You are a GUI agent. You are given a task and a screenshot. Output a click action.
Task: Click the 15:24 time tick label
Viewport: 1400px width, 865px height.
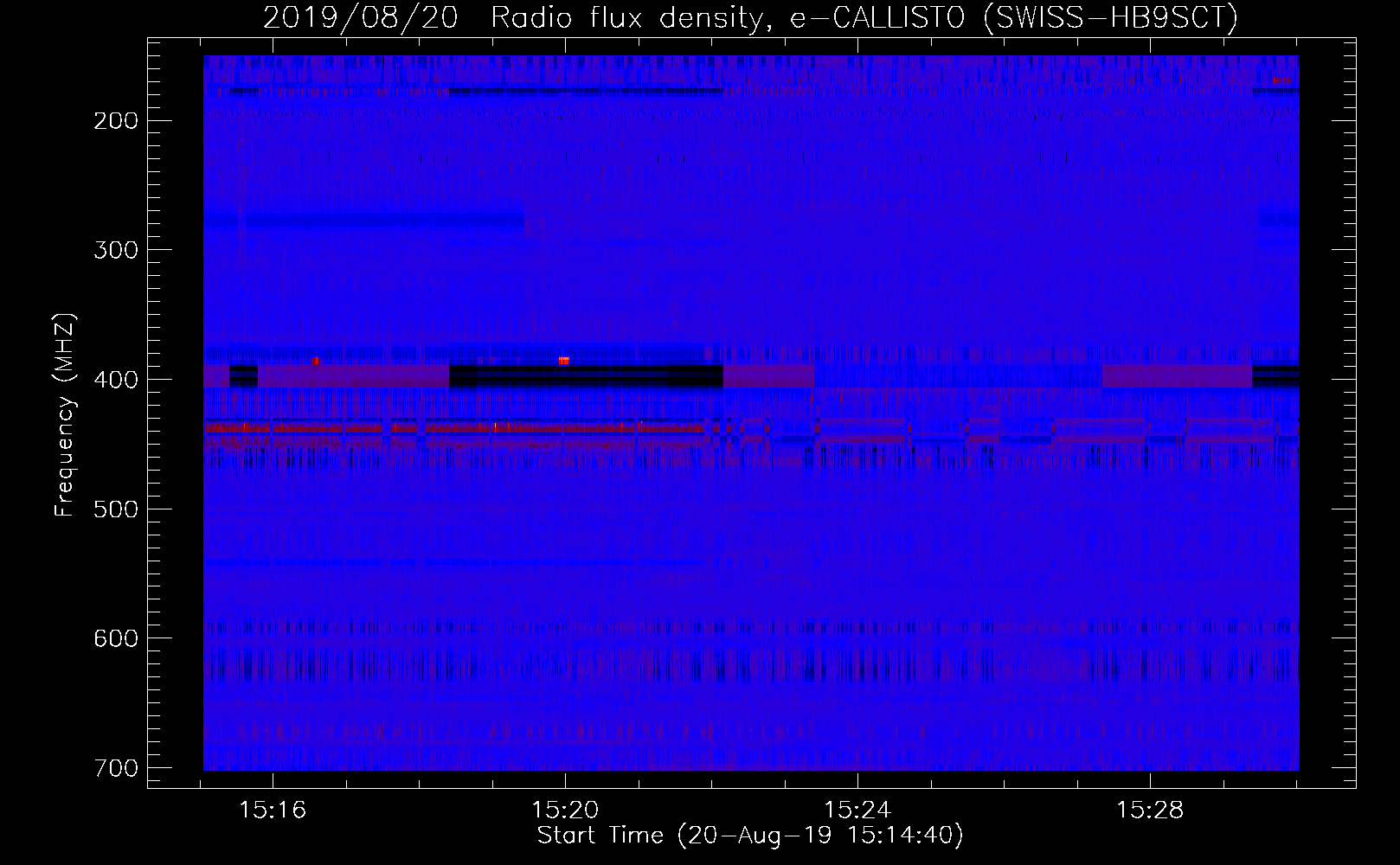pyautogui.click(x=857, y=811)
